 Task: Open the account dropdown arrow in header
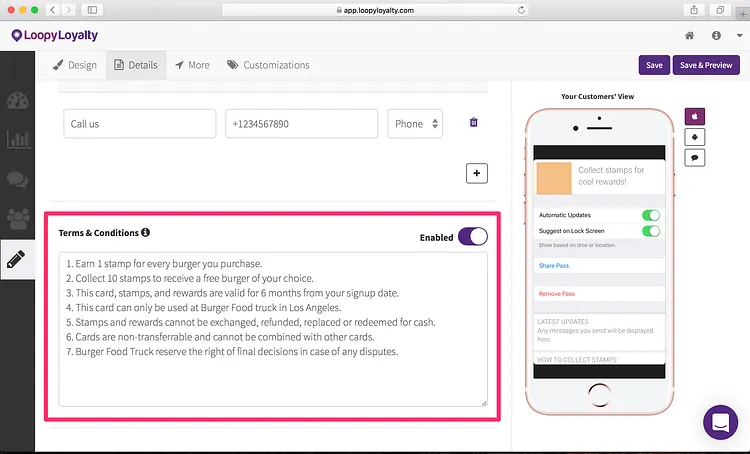[x=739, y=36]
